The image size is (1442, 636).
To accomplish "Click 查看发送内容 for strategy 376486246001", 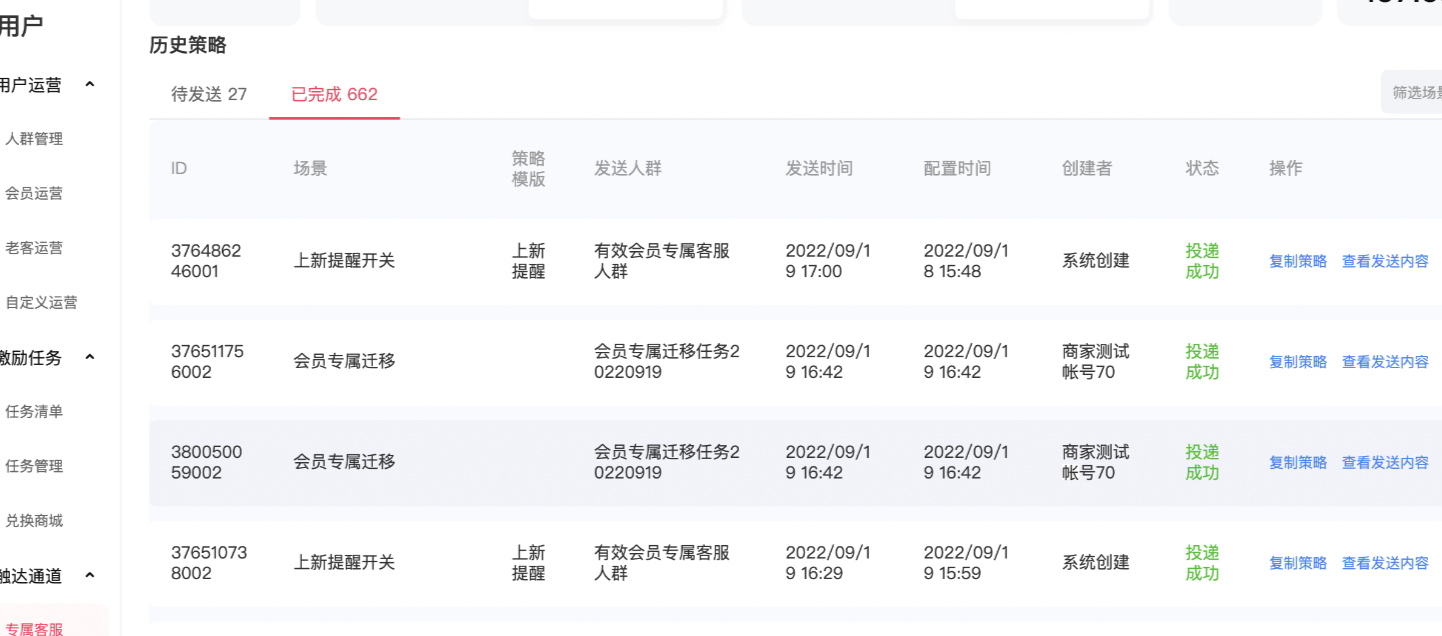I will pyautogui.click(x=1385, y=261).
